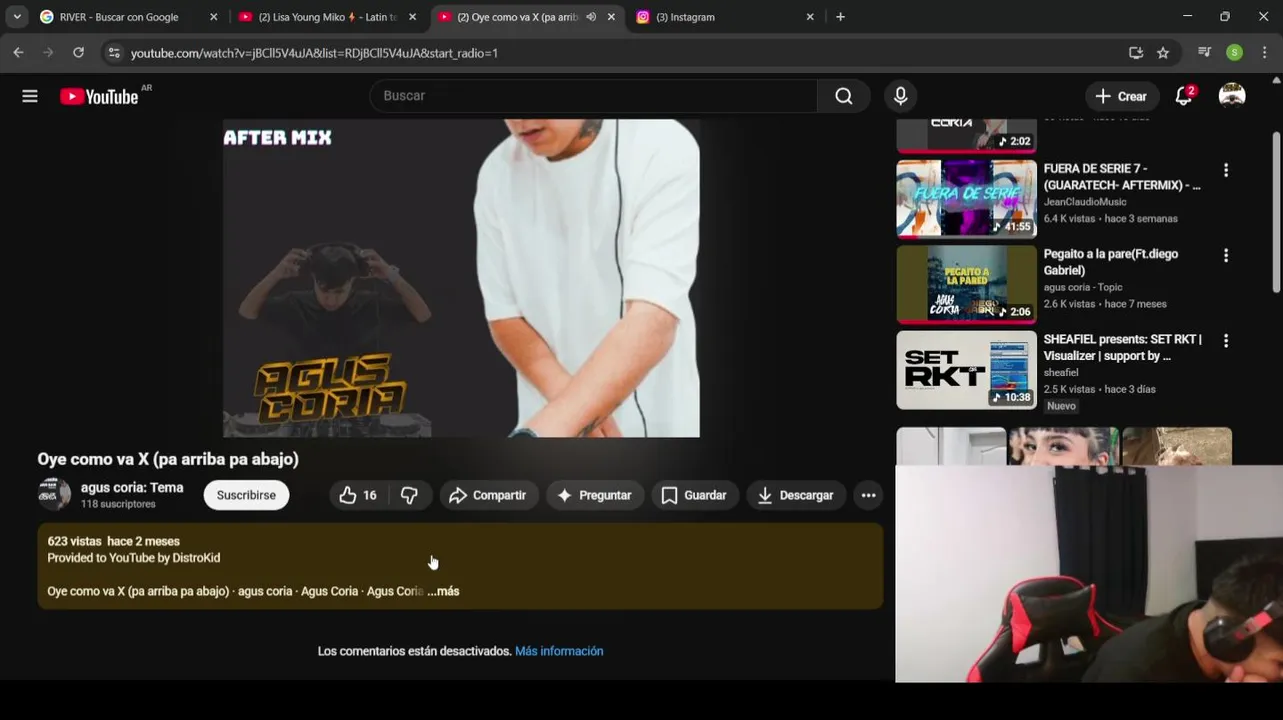Image resolution: width=1283 pixels, height=720 pixels.
Task: Open a new browser tab
Action: click(840, 17)
